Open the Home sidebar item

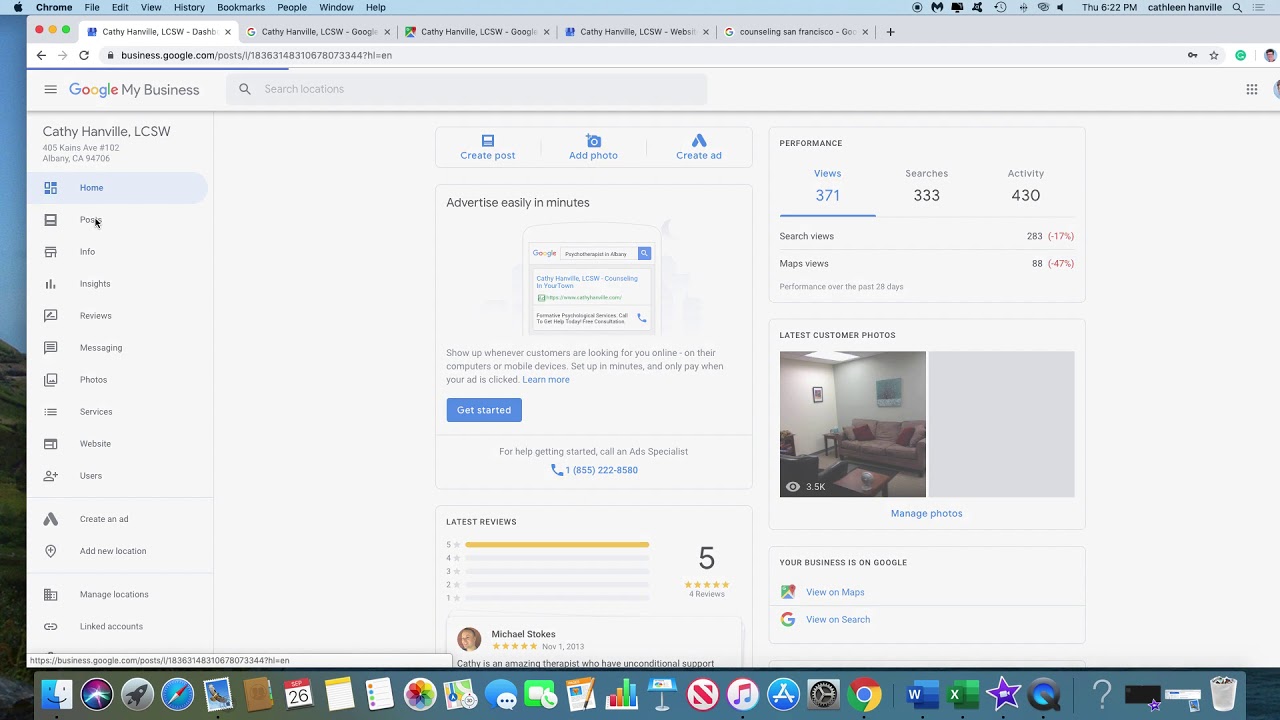pyautogui.click(x=117, y=188)
